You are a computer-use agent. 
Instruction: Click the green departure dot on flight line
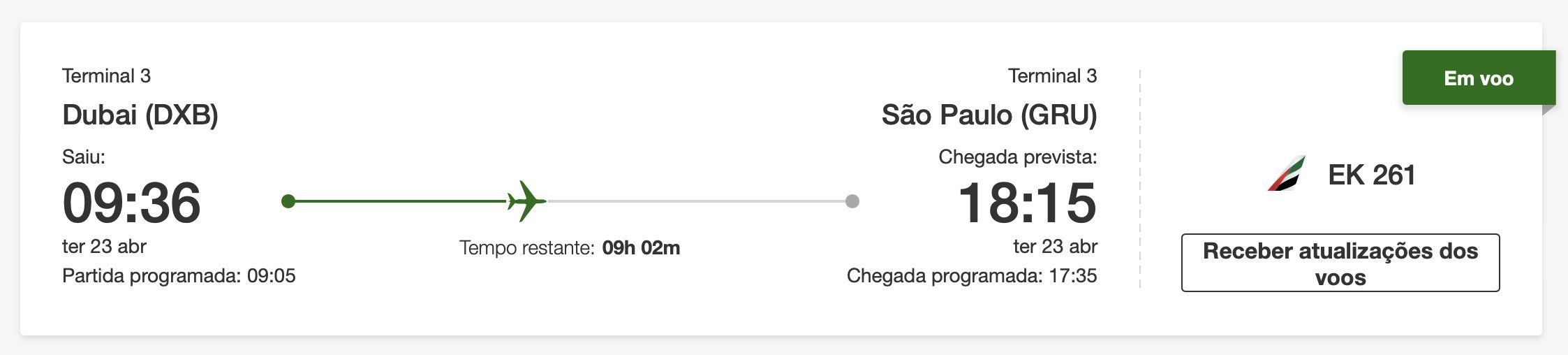coord(288,201)
